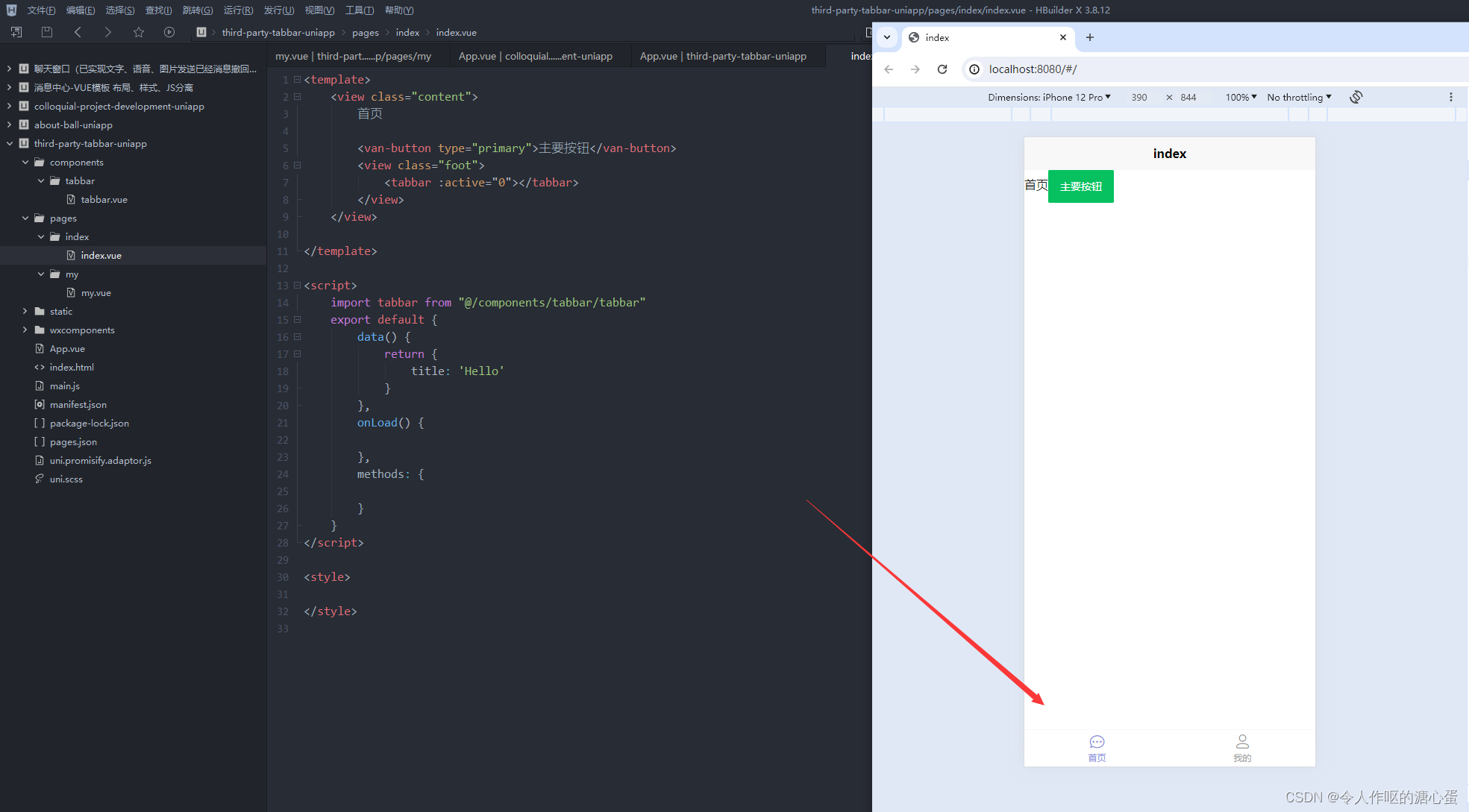Open tabbar.vue in the file tree
Image resolution: width=1469 pixels, height=812 pixels.
click(104, 199)
